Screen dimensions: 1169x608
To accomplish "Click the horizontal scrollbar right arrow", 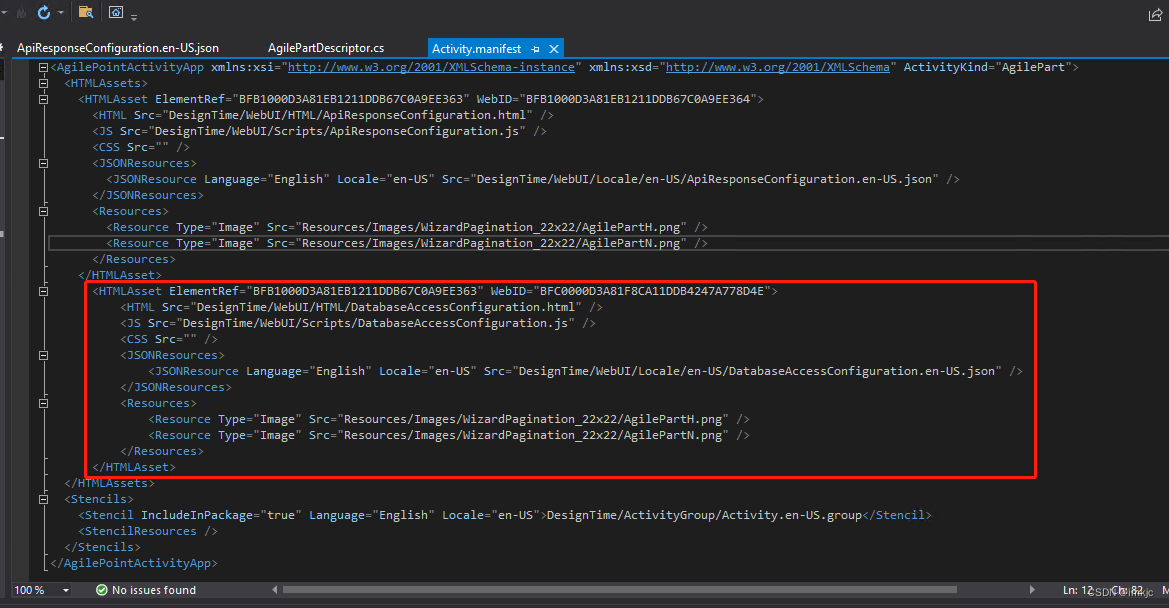I will point(1033,590).
